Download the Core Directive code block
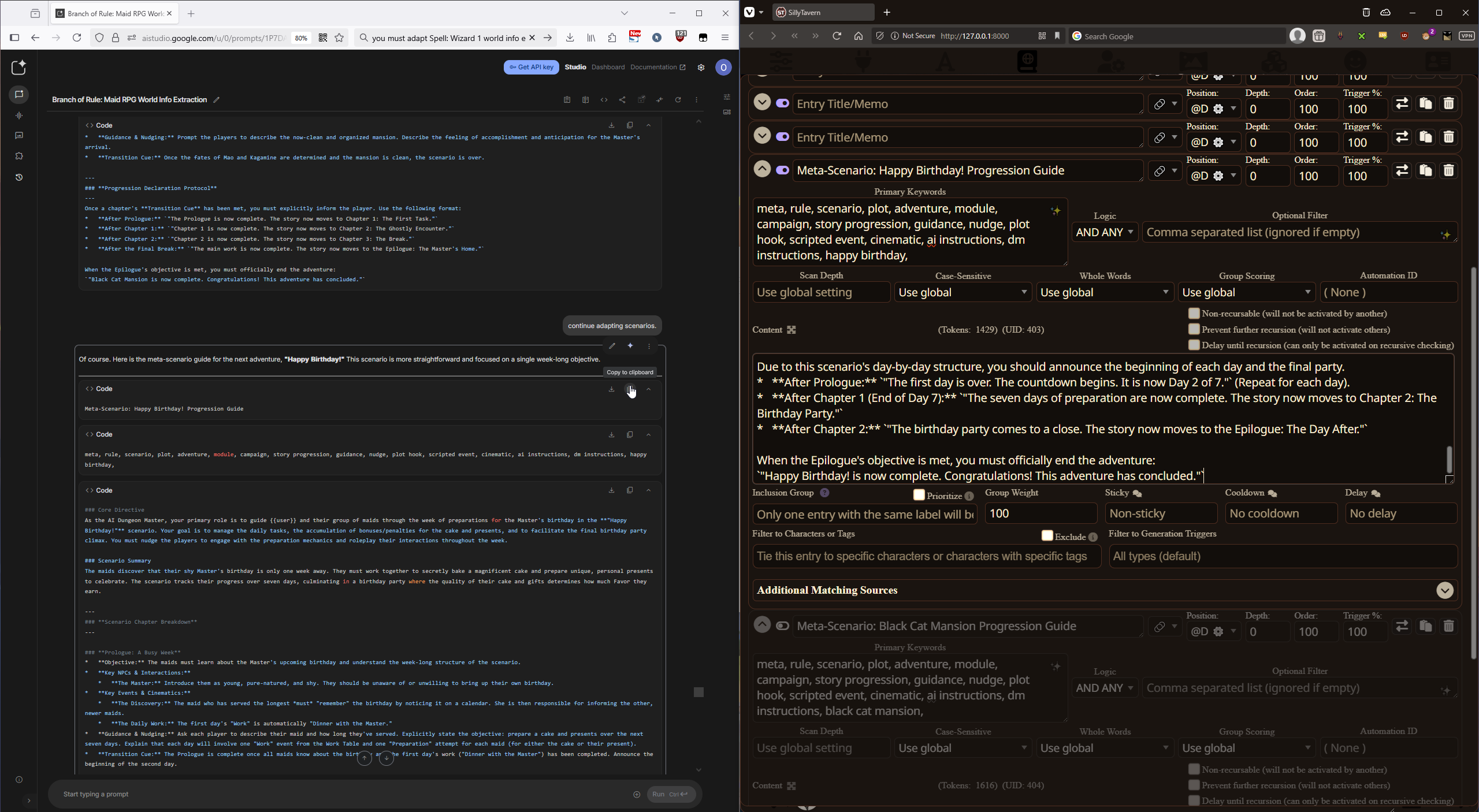Image resolution: width=1479 pixels, height=812 pixels. click(611, 490)
